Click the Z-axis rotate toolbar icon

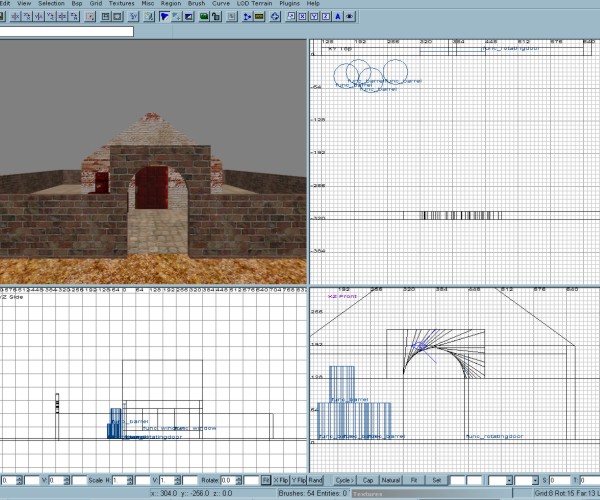74,16
